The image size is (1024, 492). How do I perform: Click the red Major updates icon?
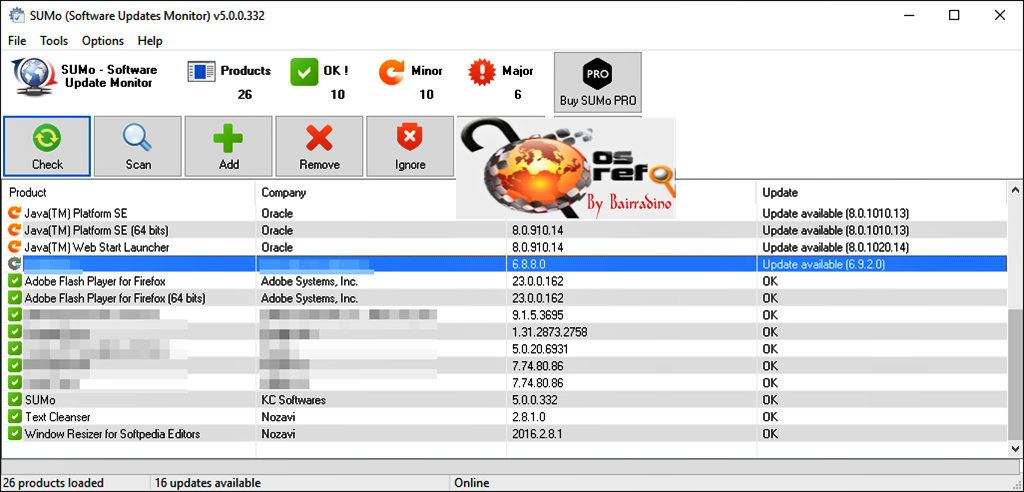coord(482,71)
